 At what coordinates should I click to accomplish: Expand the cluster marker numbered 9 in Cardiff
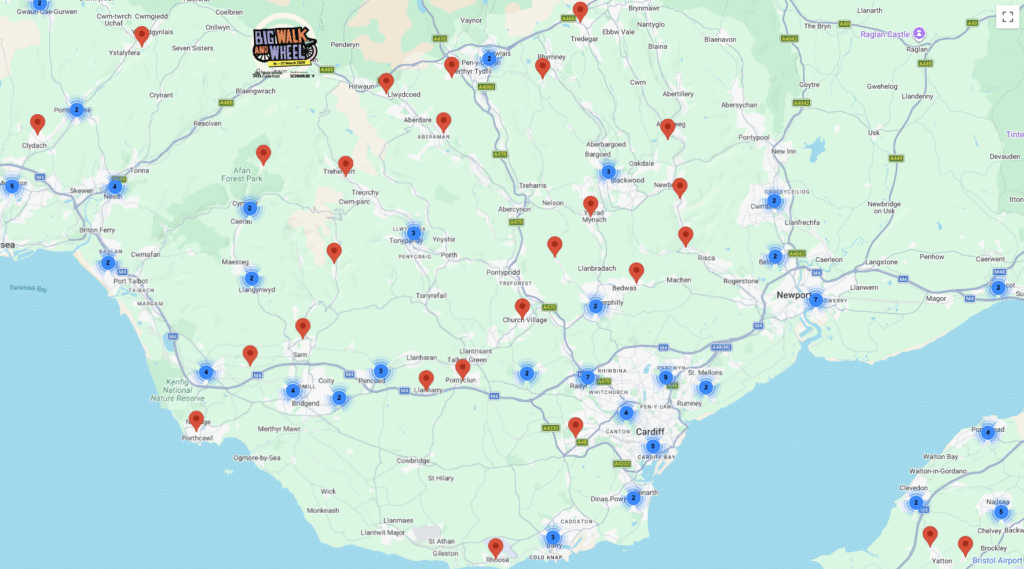[x=666, y=378]
